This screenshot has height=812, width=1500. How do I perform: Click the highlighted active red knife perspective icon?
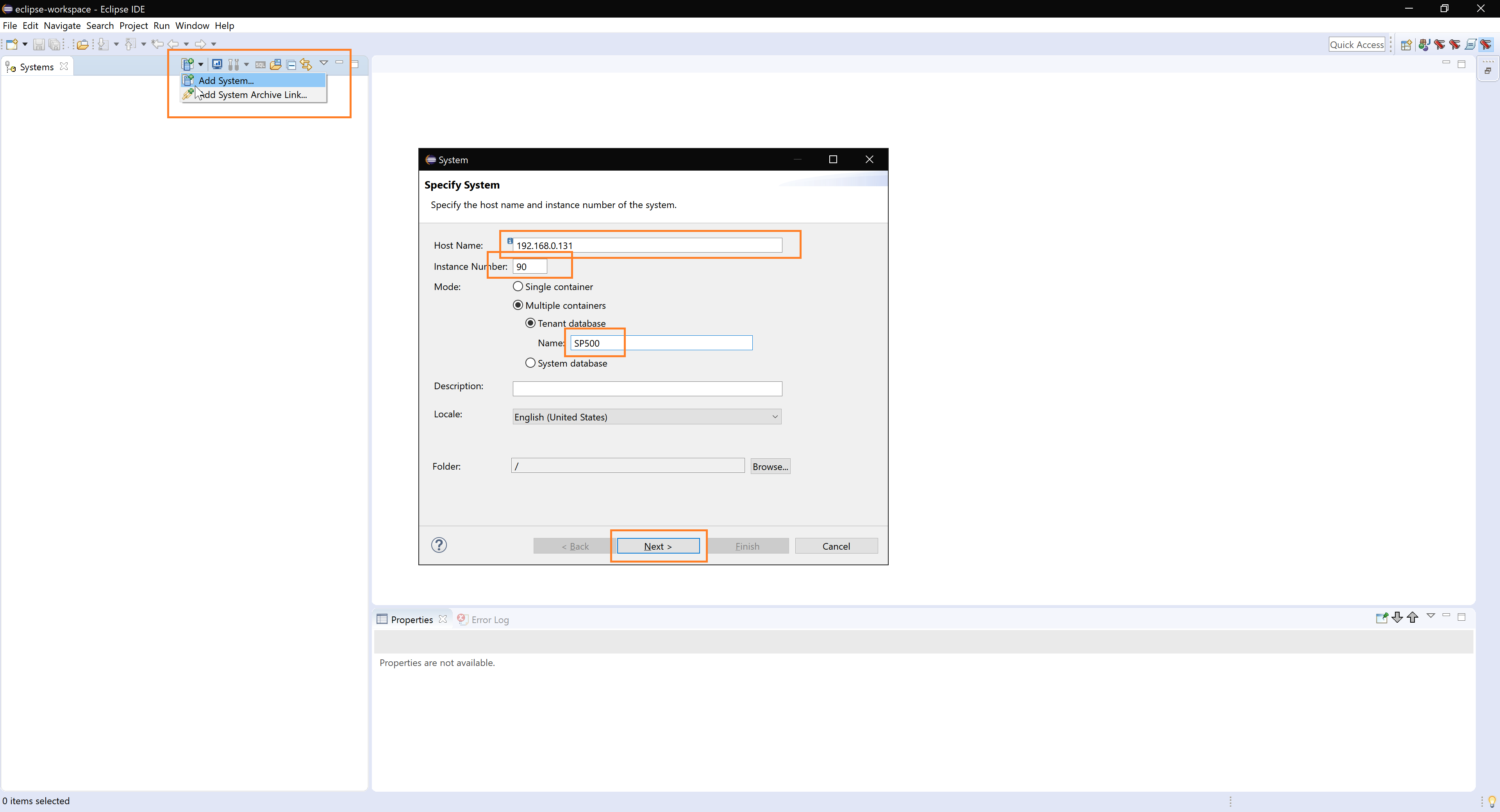click(1487, 45)
